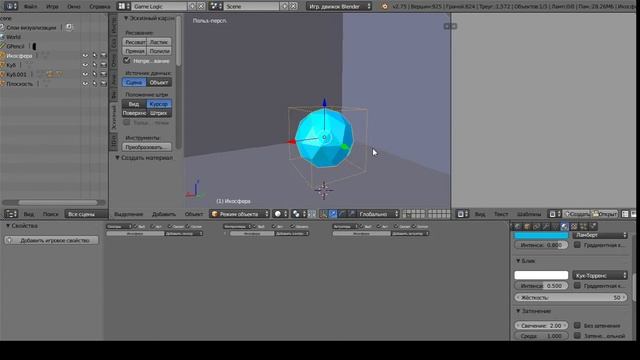Click the Blender logo in info header
The height and width of the screenshot is (360, 640).
point(384,6)
